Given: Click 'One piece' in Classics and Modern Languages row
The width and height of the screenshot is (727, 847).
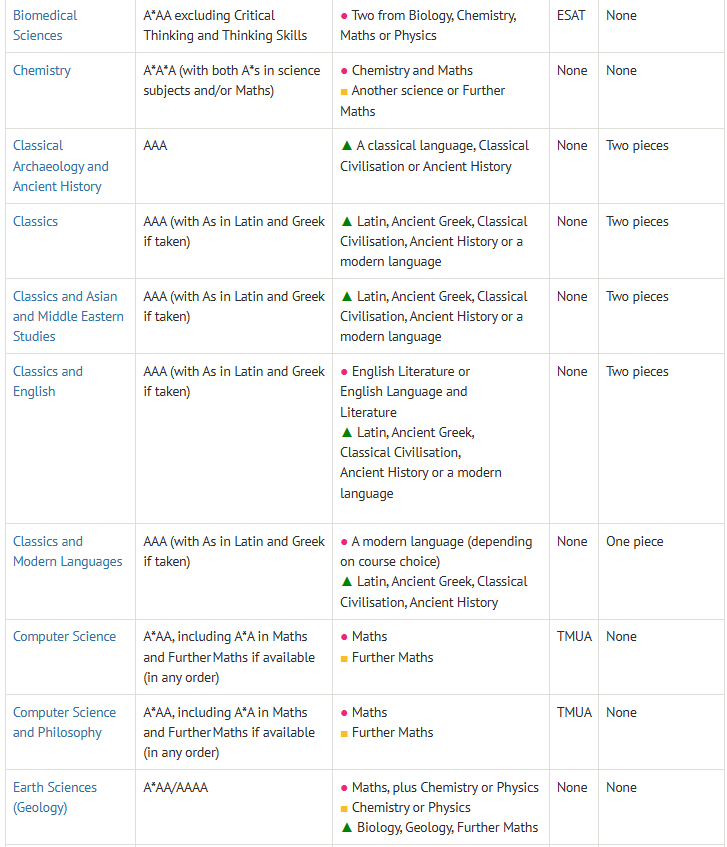Looking at the screenshot, I should click(x=634, y=541).
